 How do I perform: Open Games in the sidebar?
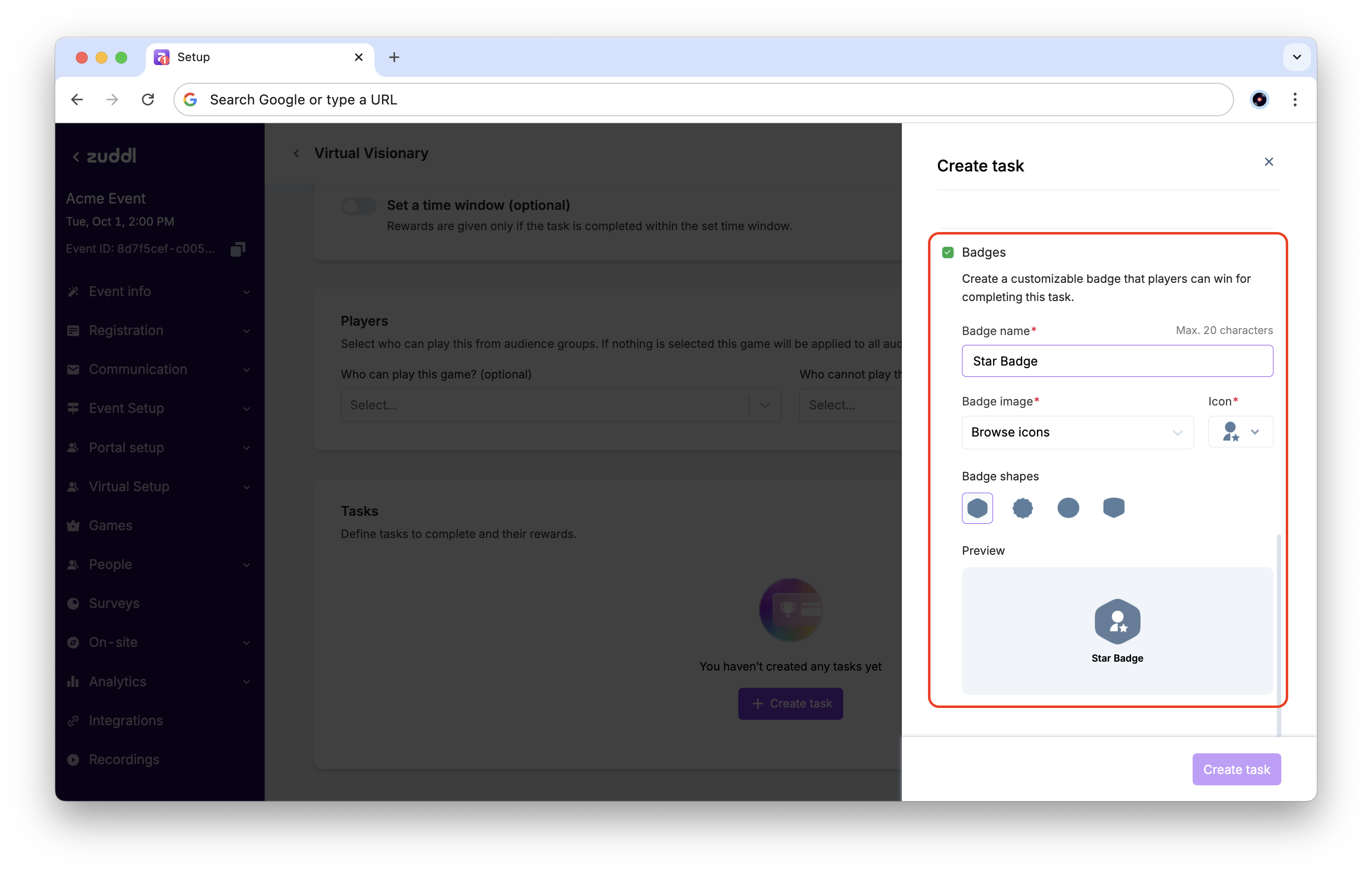110,525
